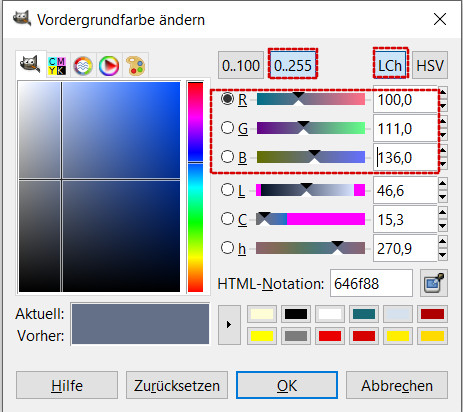
Task: Select the GIMP color selector tab
Action: tap(30, 64)
